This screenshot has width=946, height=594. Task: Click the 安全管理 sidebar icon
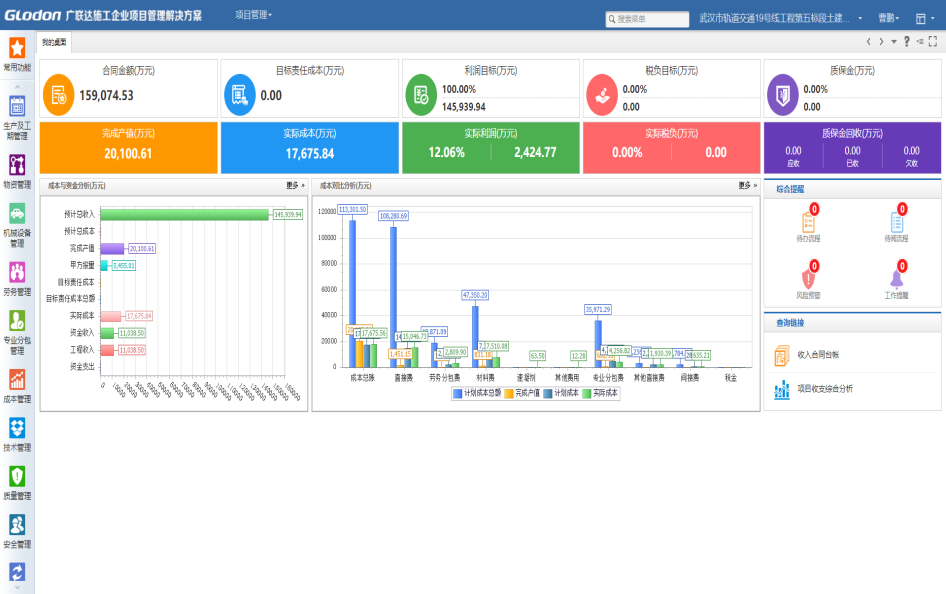(x=17, y=525)
